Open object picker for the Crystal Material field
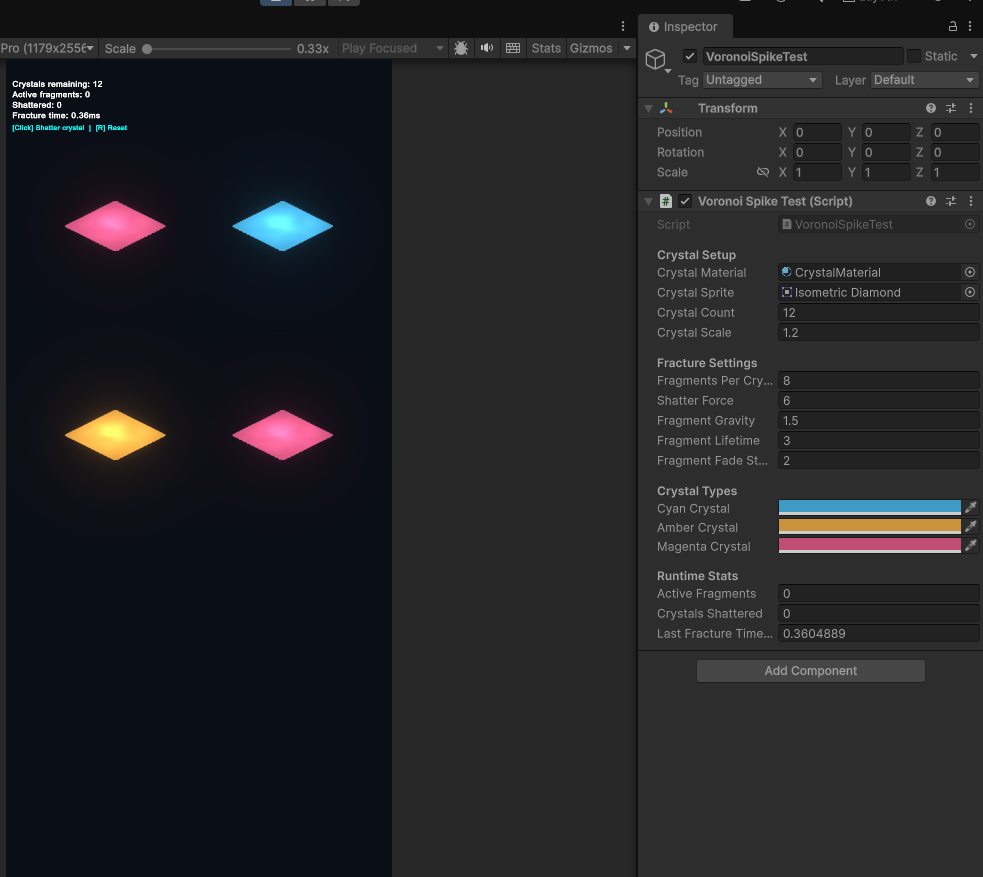This screenshot has height=877, width=983. (x=969, y=272)
